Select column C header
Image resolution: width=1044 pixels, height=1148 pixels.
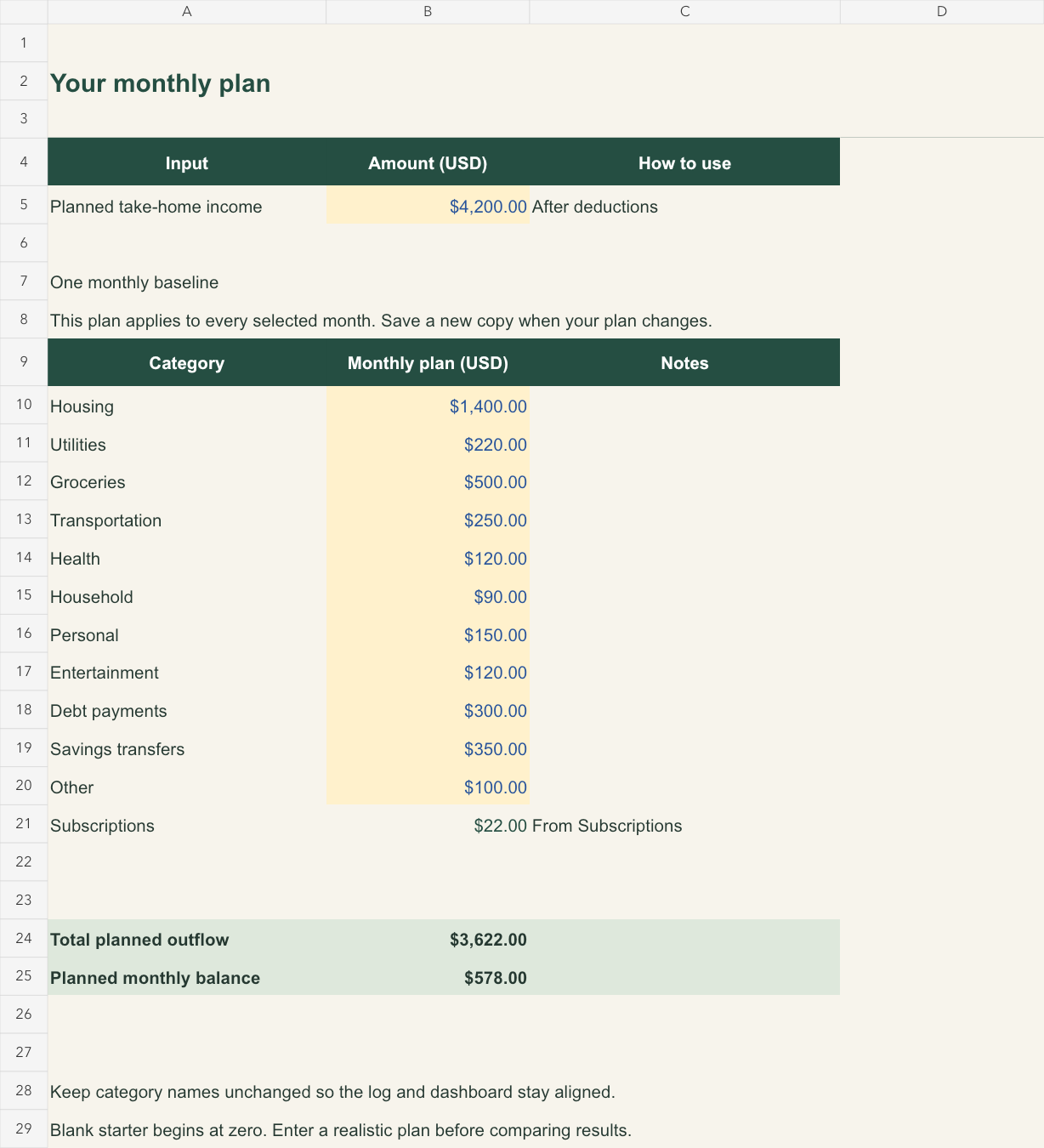pyautogui.click(x=684, y=12)
